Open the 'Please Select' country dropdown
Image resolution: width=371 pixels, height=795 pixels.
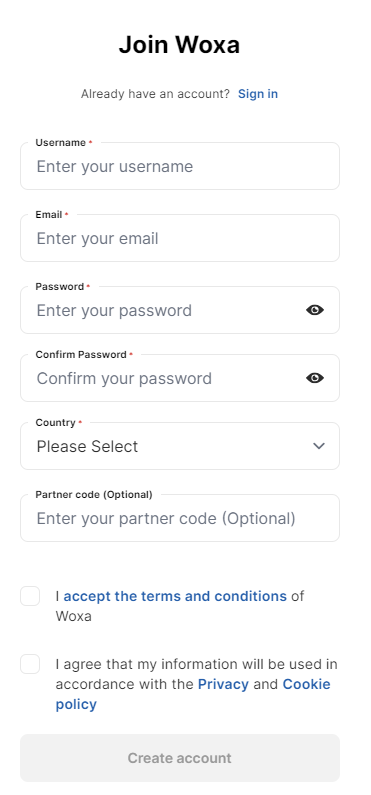[x=180, y=446]
